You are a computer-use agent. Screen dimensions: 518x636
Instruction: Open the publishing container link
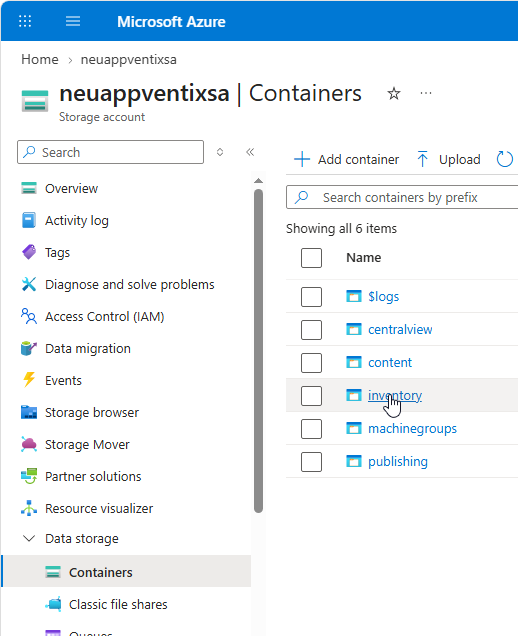(398, 462)
